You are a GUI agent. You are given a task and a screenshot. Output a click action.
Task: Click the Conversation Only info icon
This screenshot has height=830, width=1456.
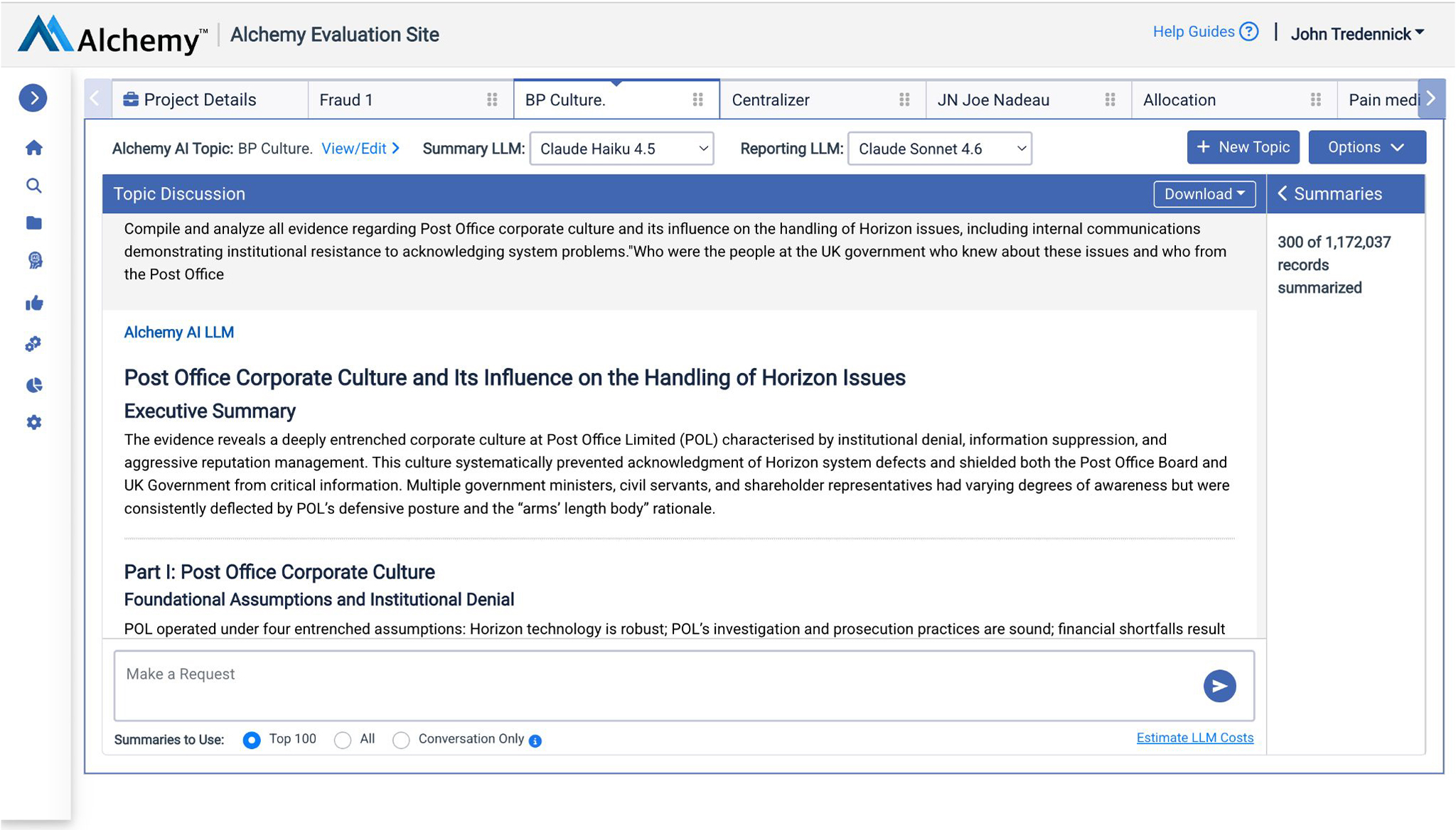[535, 741]
